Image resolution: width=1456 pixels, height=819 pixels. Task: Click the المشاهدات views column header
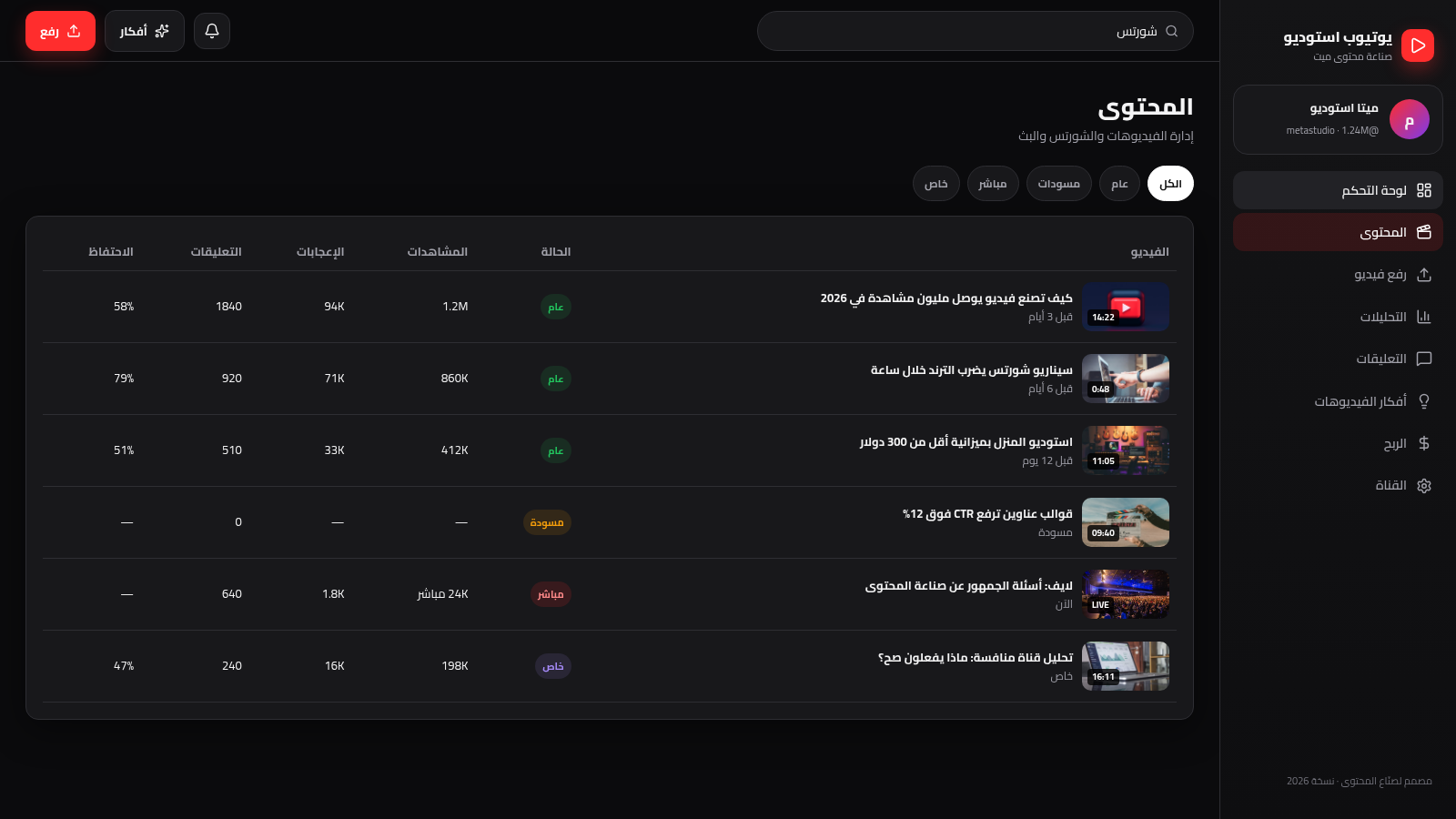click(438, 252)
